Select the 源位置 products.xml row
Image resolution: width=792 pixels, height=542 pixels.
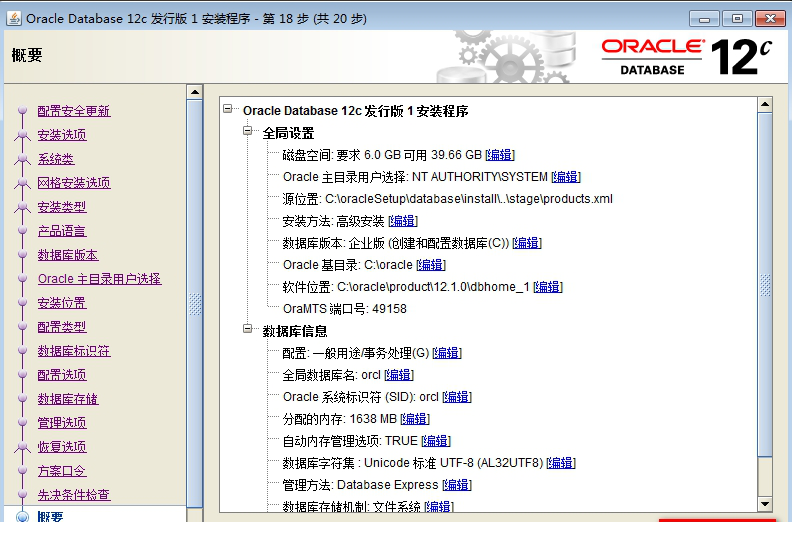click(x=447, y=199)
